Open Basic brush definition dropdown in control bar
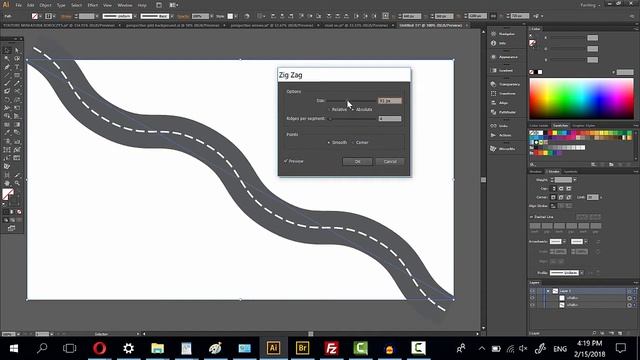The height and width of the screenshot is (360, 640). click(x=171, y=16)
